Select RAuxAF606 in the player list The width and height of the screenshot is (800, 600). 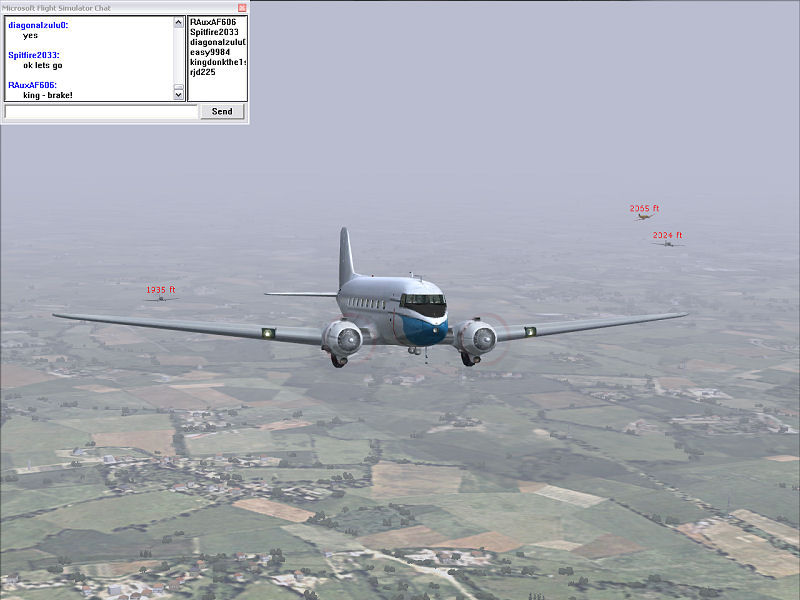(213, 22)
